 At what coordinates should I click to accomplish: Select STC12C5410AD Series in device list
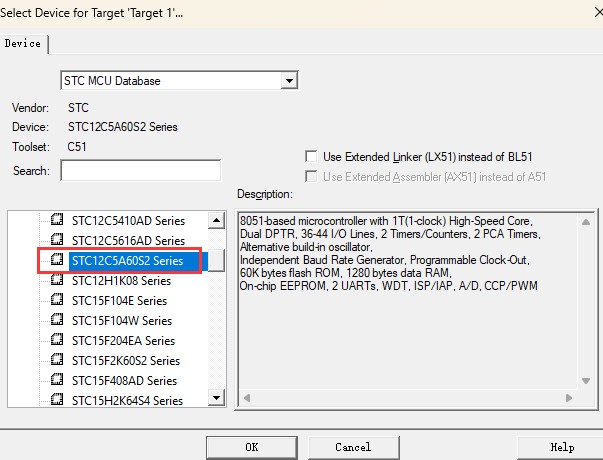click(128, 221)
